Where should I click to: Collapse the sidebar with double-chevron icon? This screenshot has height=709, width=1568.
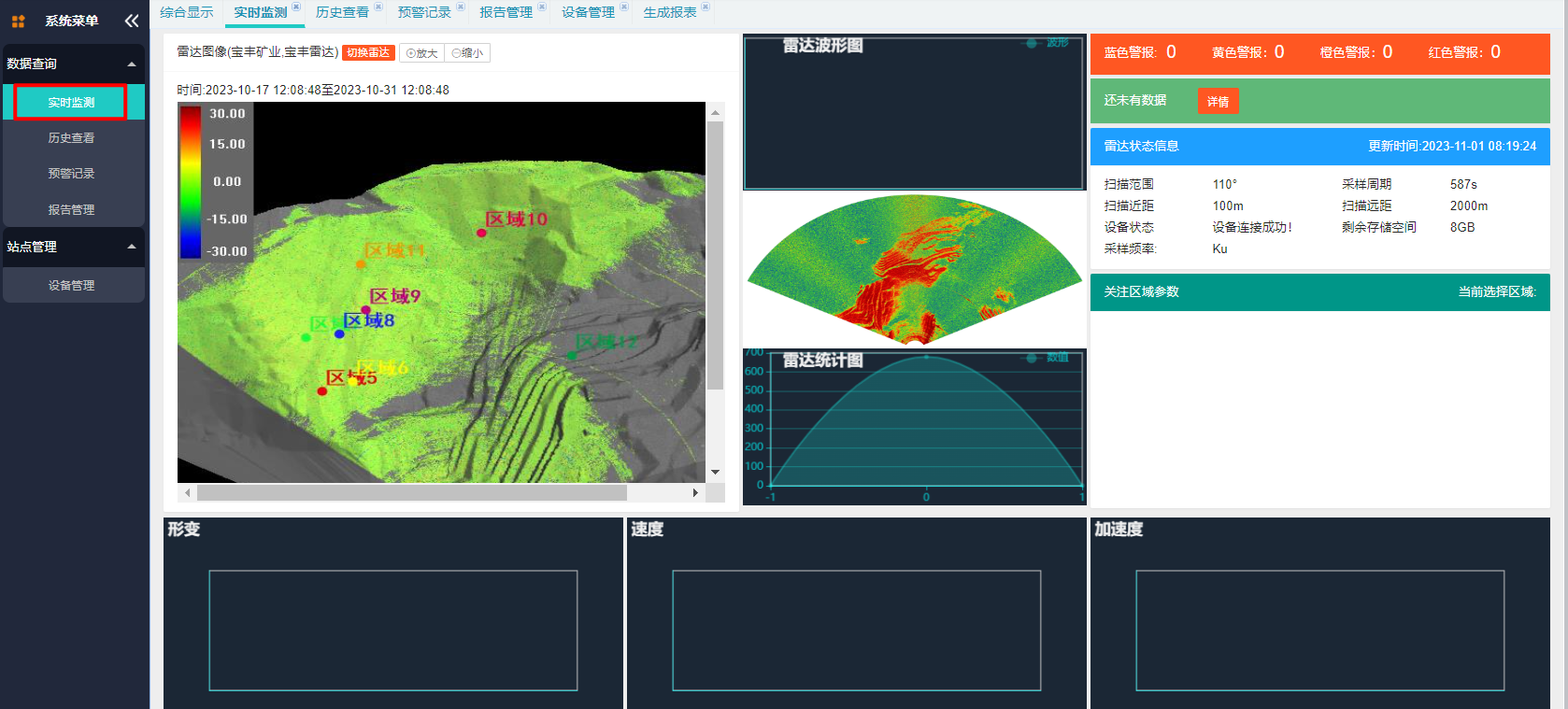[x=132, y=21]
